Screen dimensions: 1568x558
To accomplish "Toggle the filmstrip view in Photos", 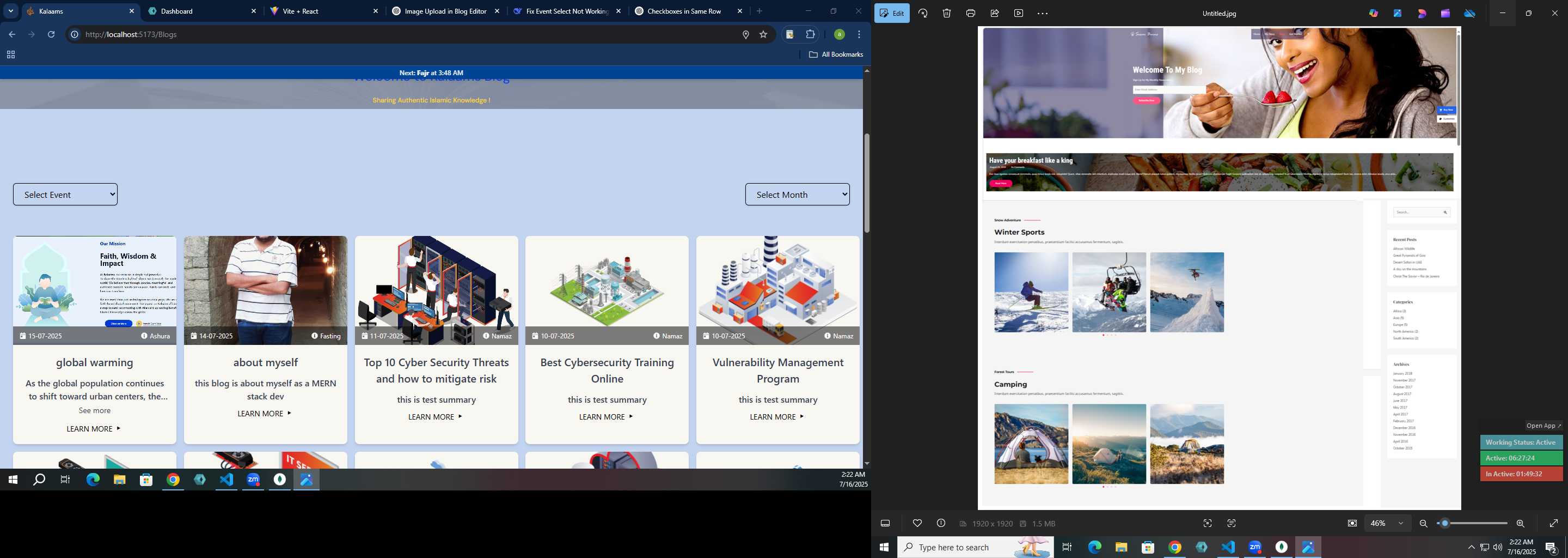I will [886, 523].
